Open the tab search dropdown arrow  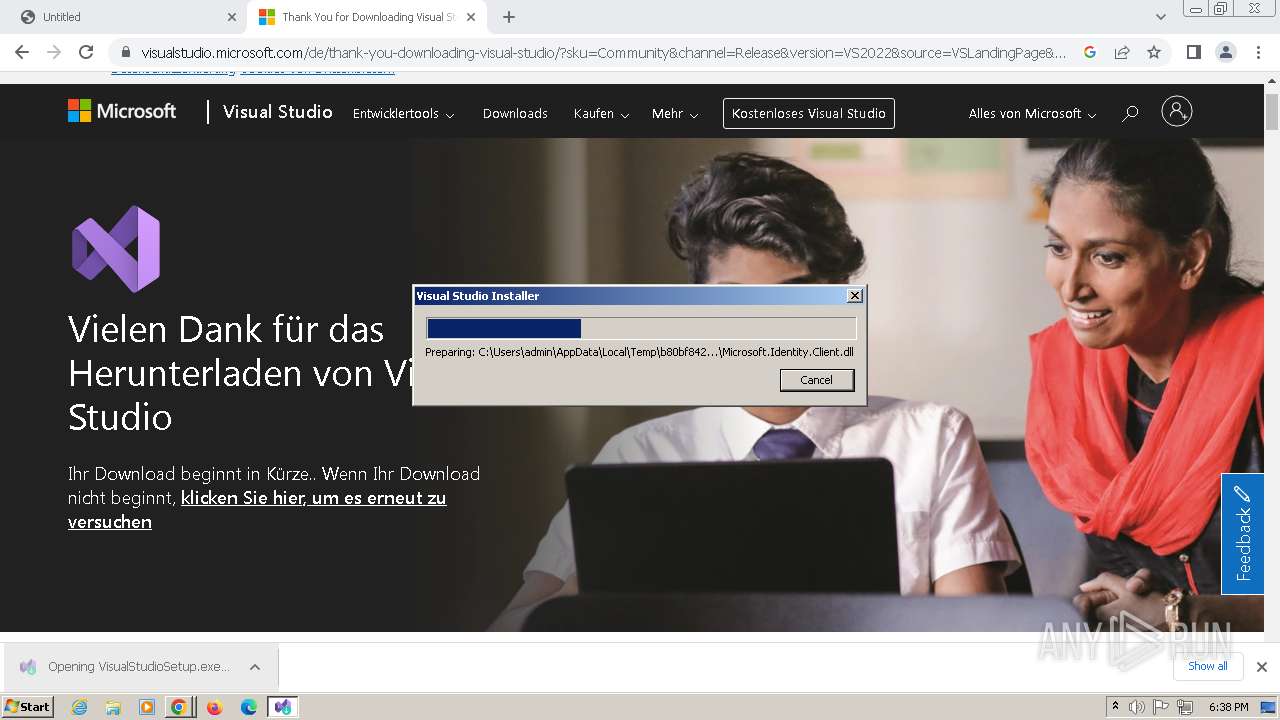tap(1161, 17)
